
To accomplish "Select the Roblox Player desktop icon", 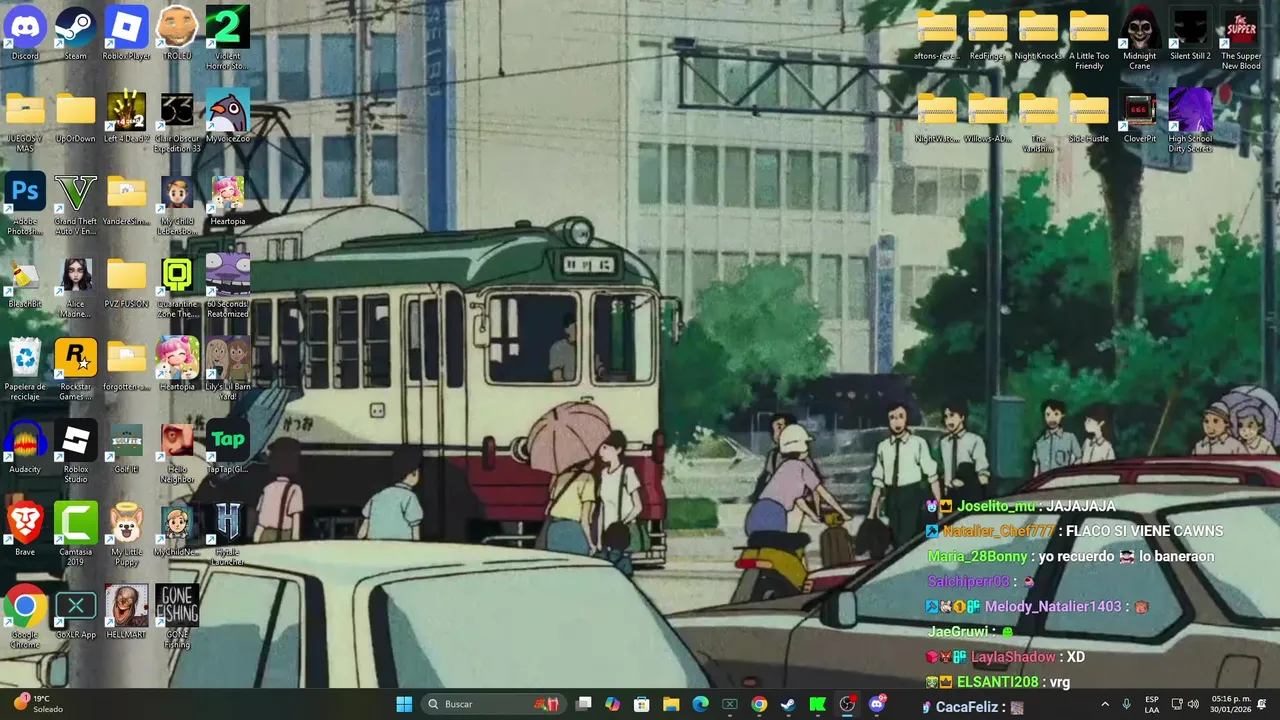I will coord(126,35).
